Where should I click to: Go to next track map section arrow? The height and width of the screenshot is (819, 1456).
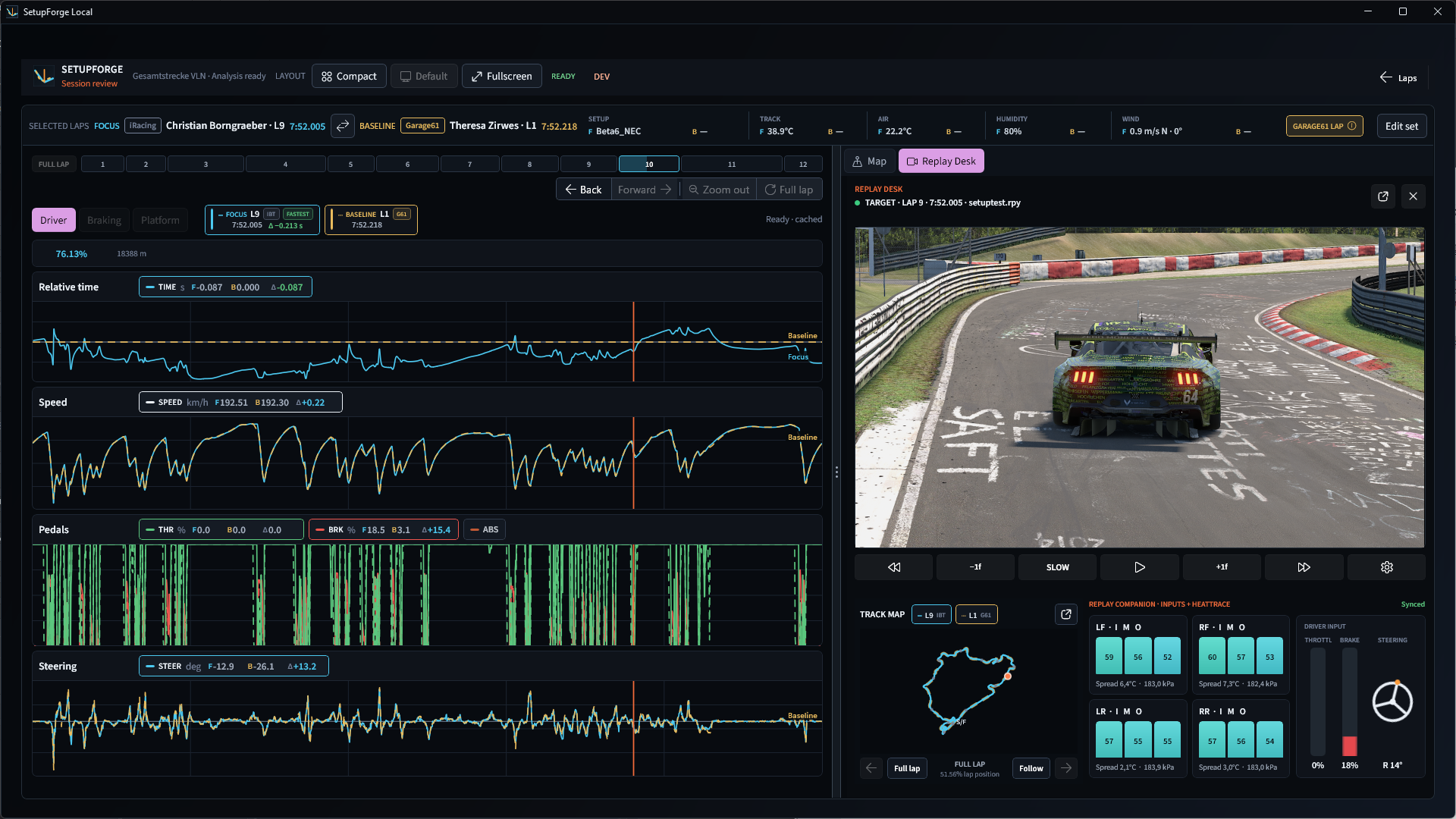tap(1066, 768)
